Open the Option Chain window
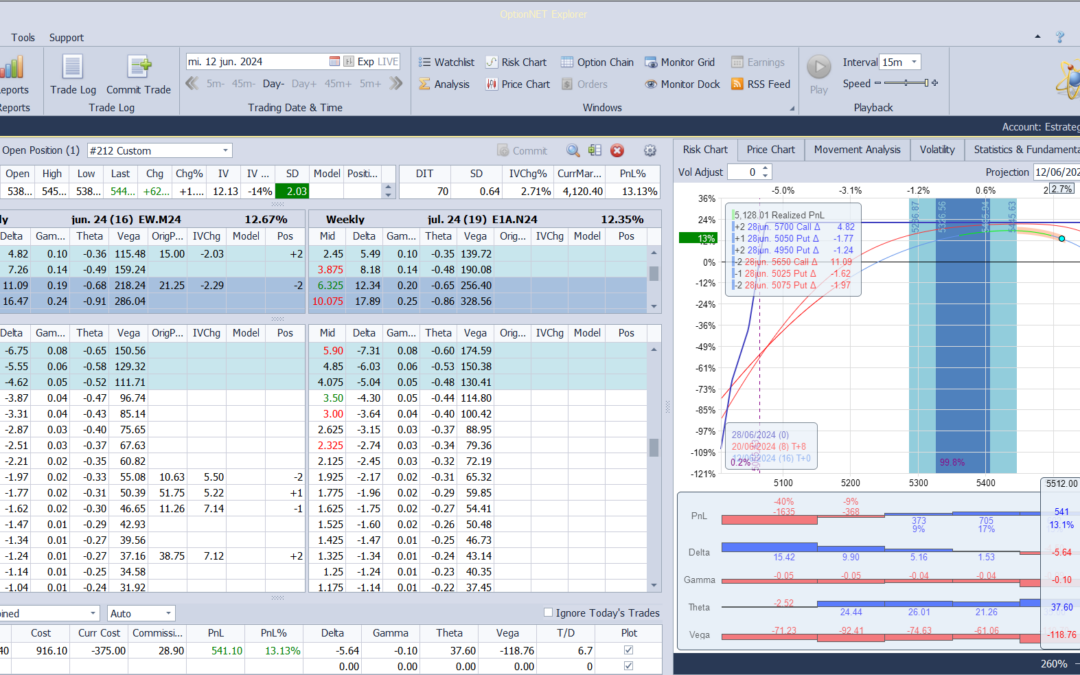This screenshot has height=675, width=1080. (x=596, y=62)
